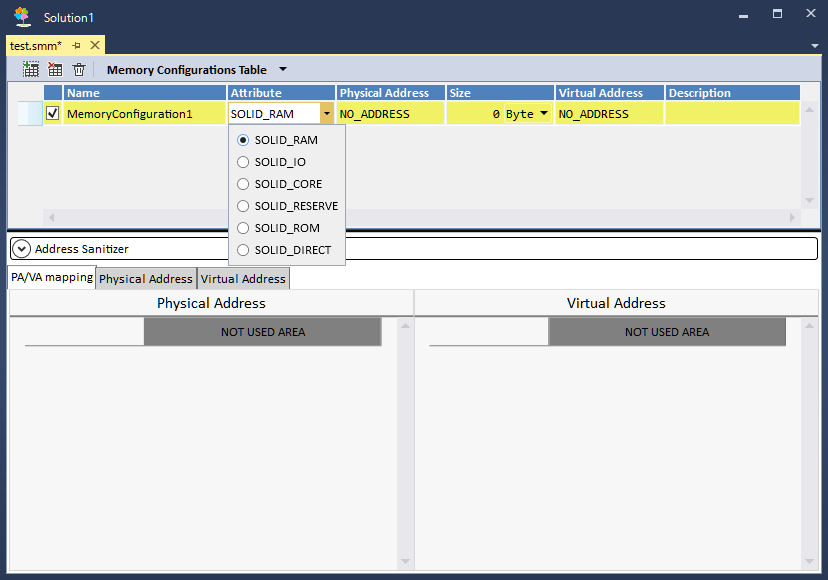Image resolution: width=828 pixels, height=580 pixels.
Task: Click the add table row icon
Action: click(x=31, y=70)
